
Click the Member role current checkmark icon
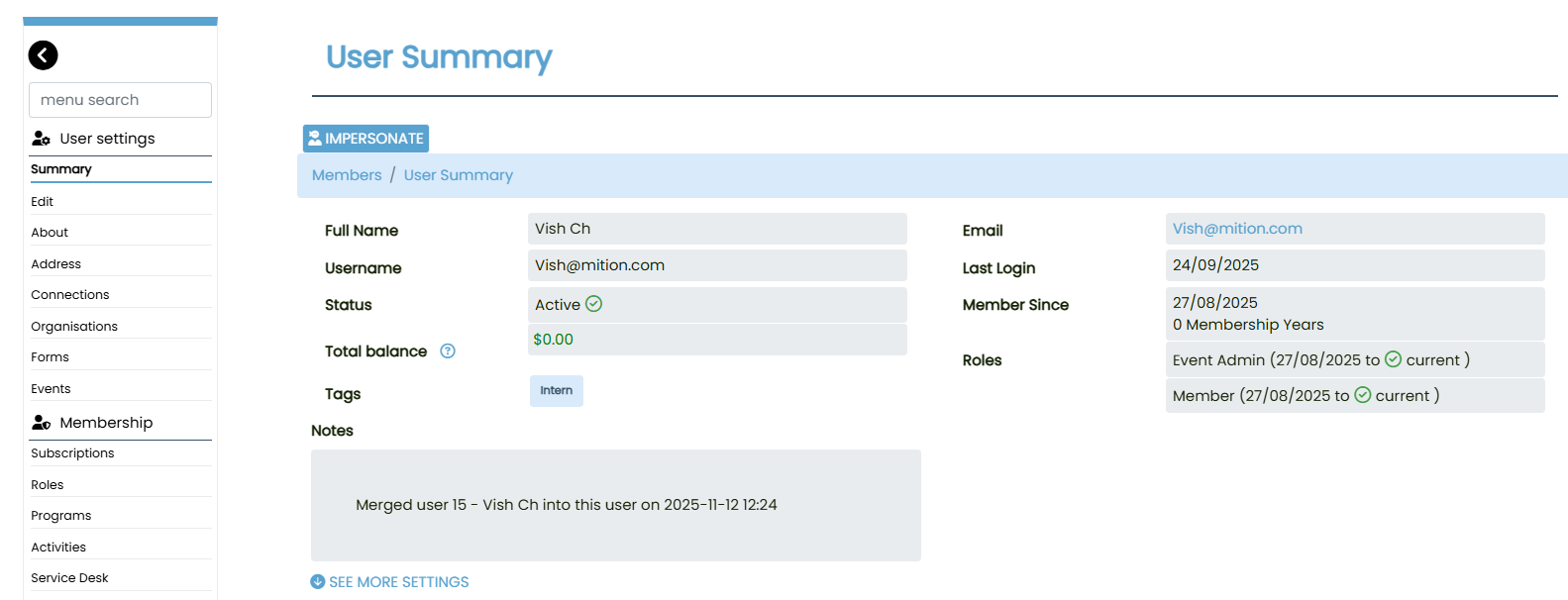coord(1363,395)
